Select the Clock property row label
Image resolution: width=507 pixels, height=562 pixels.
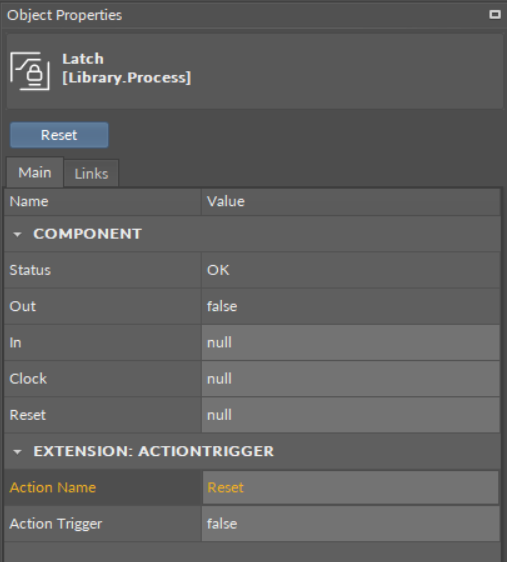pos(28,379)
